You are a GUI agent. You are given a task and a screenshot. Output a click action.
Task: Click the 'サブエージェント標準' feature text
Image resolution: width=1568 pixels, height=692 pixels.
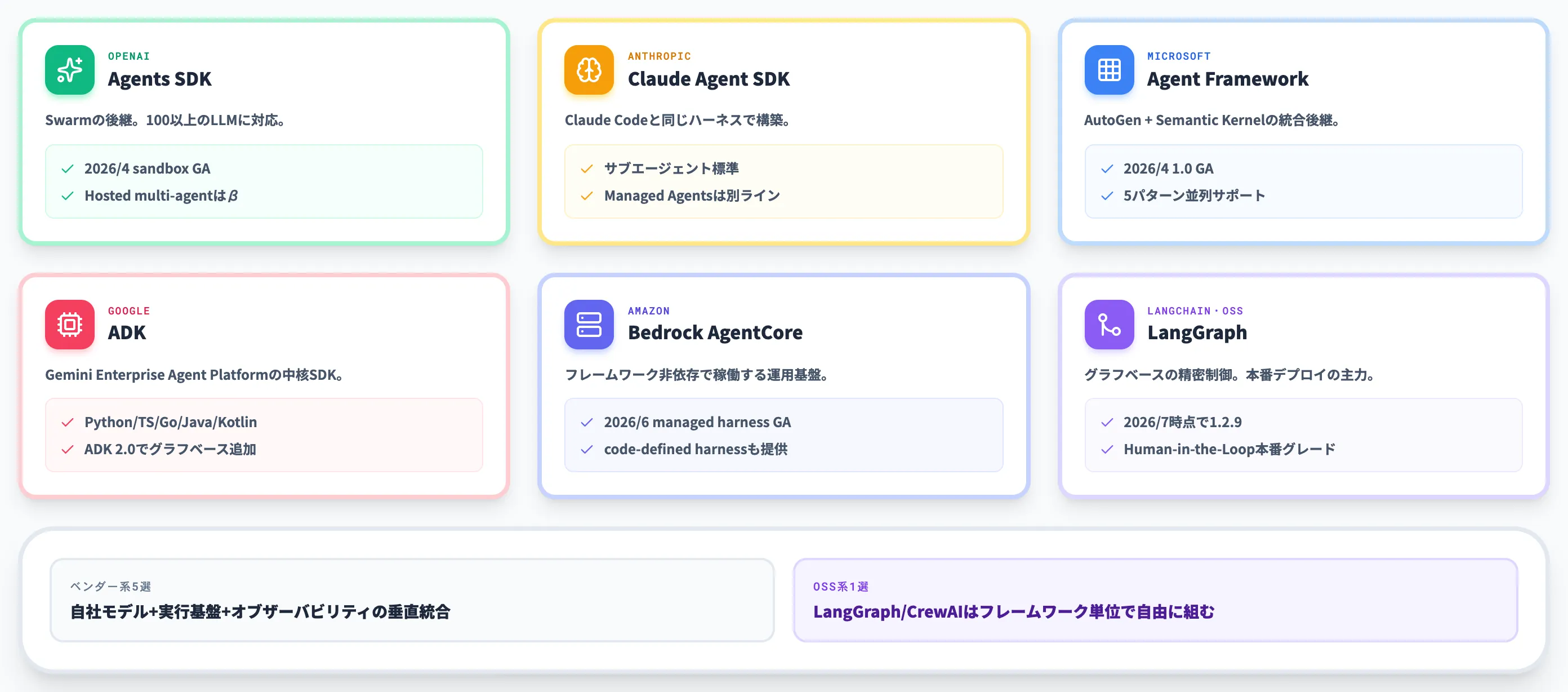pyautogui.click(x=671, y=168)
